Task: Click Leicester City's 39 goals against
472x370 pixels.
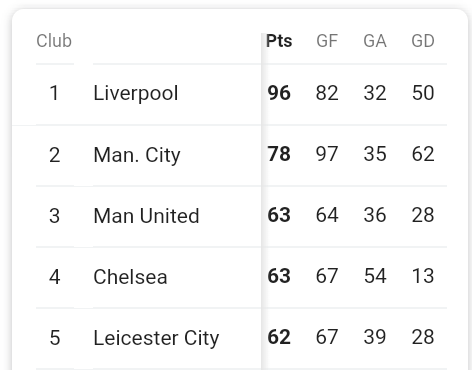Action: point(375,337)
